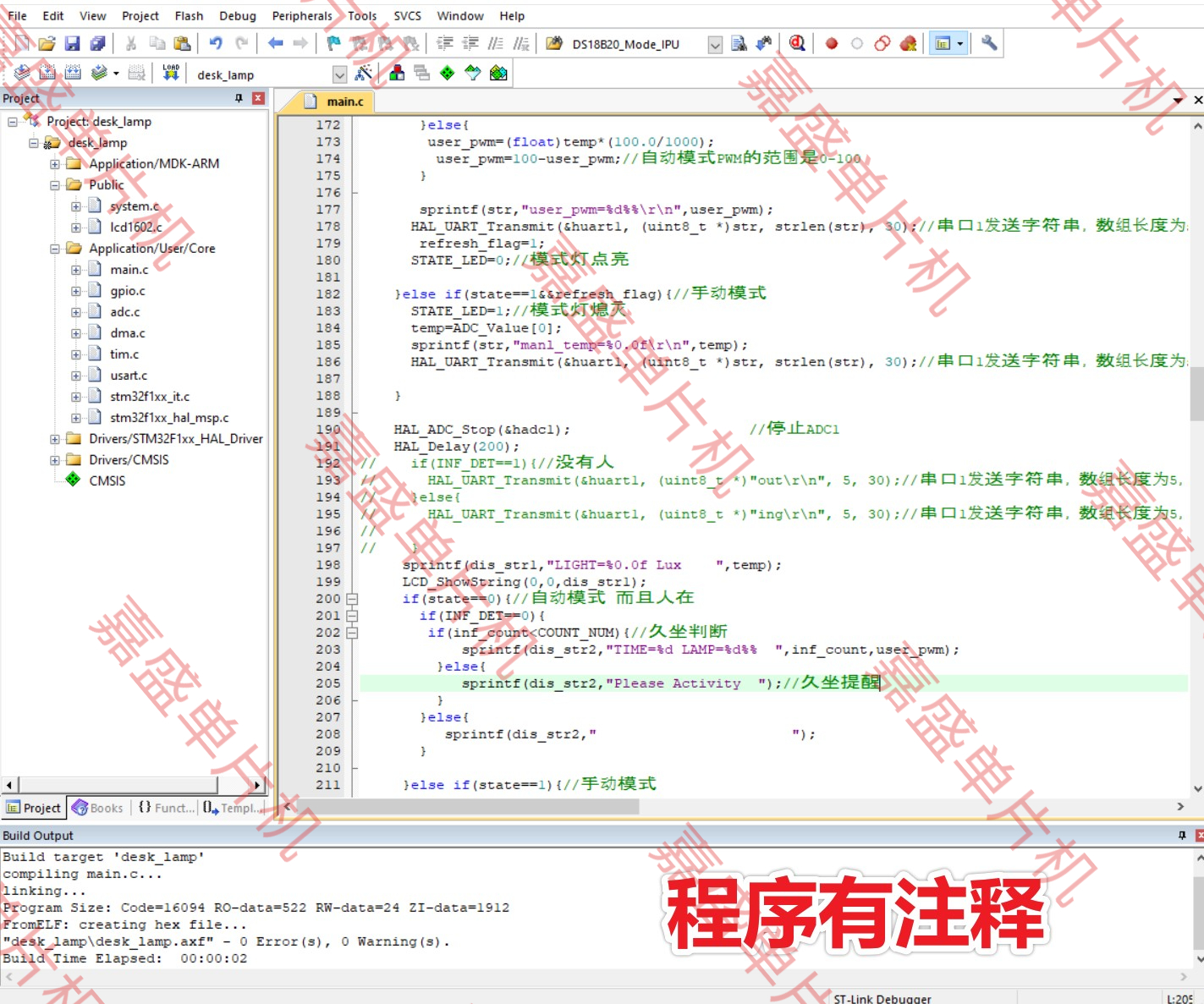Paste from clipboard icon
The width and height of the screenshot is (1204, 1004).
coord(182,43)
